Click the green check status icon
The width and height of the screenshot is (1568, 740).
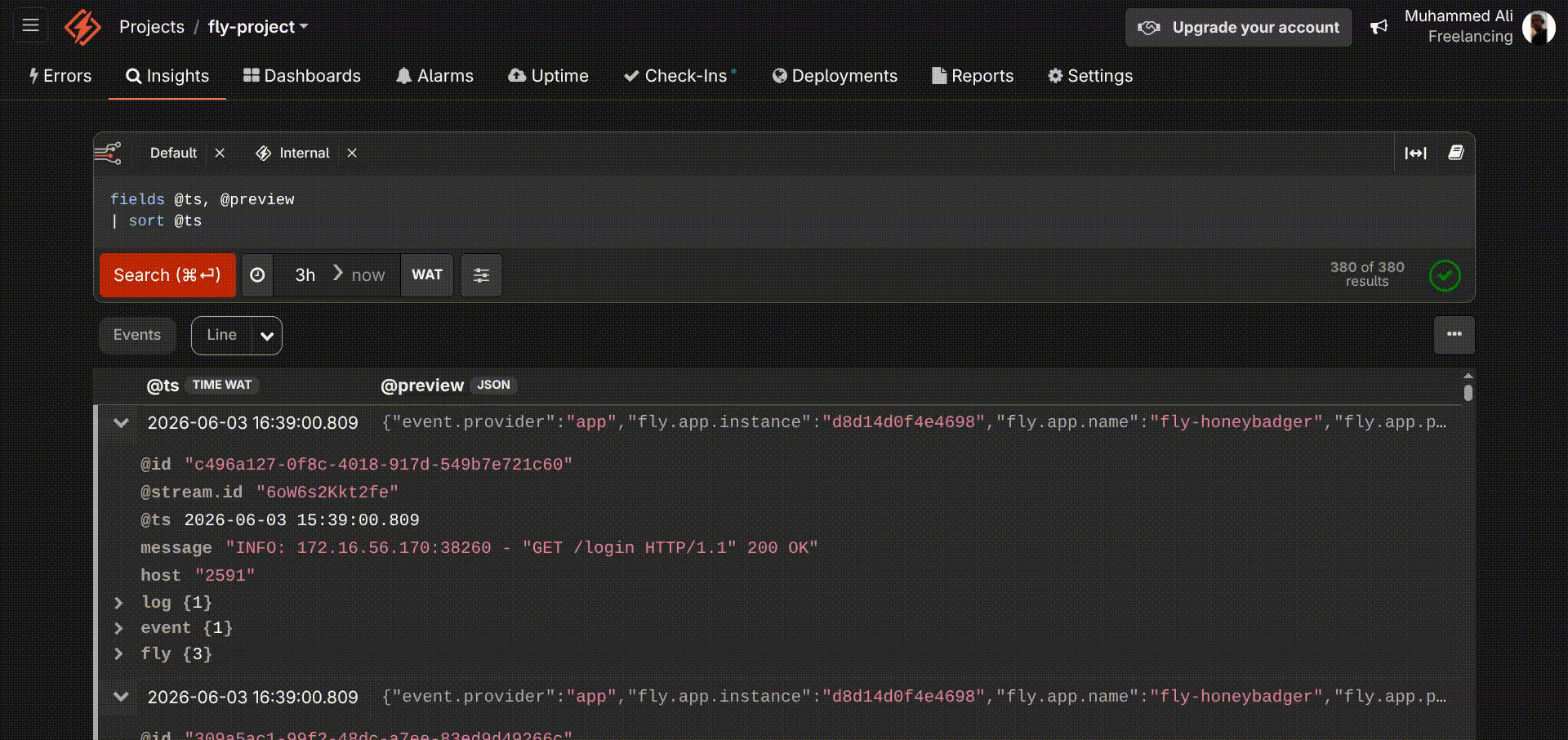[x=1445, y=275]
